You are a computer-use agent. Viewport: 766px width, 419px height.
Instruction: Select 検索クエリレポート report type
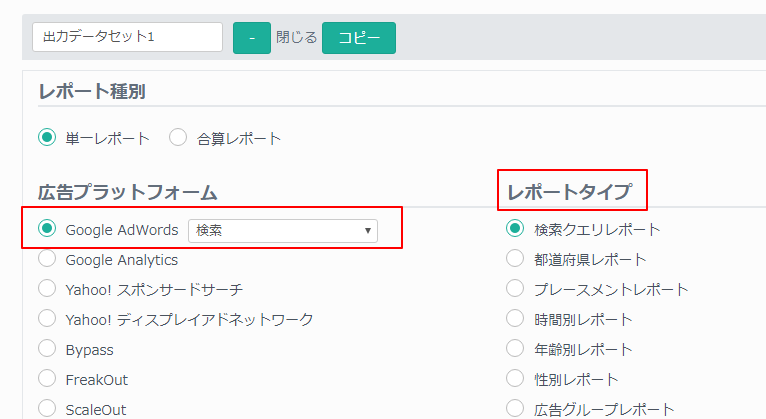point(515,229)
